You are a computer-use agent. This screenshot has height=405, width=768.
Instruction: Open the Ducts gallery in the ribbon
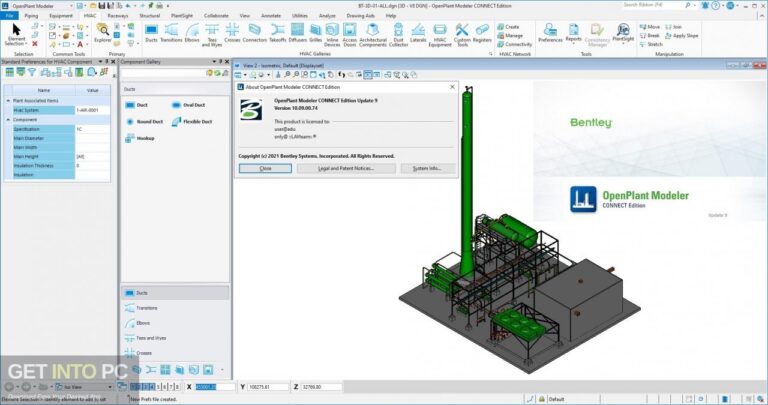(151, 33)
